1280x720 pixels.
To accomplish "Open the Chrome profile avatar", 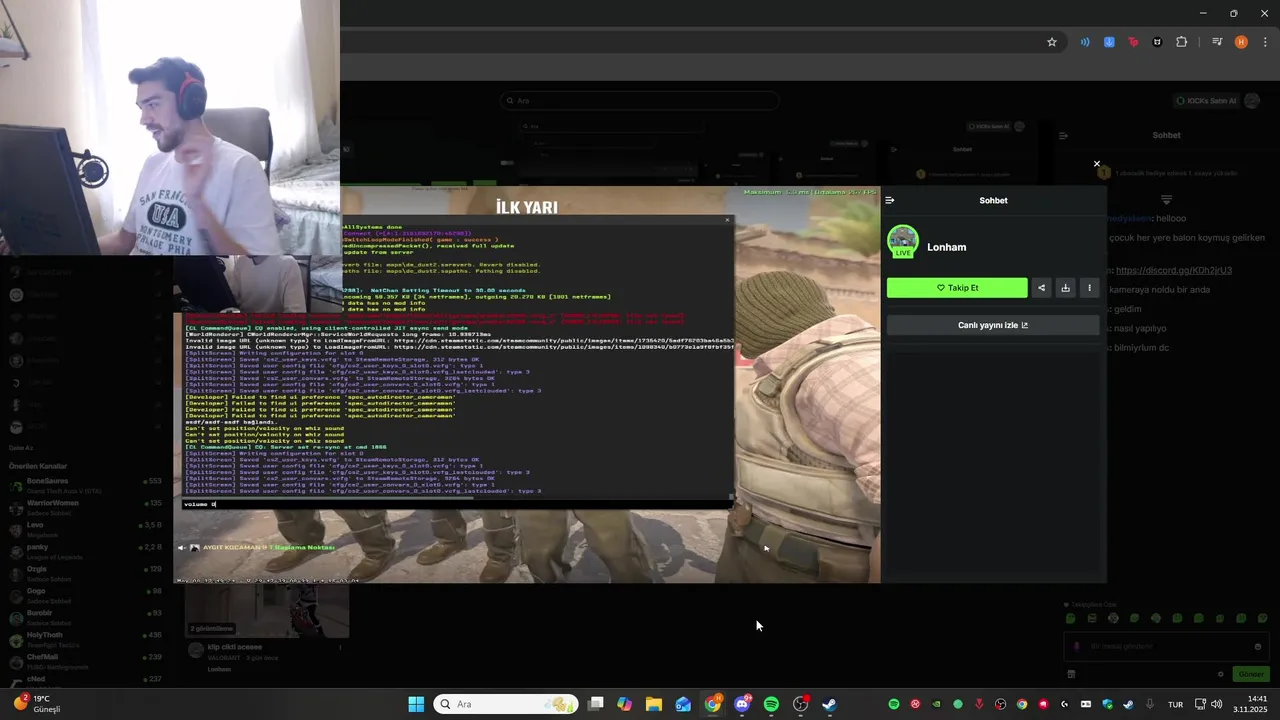I will [1241, 42].
